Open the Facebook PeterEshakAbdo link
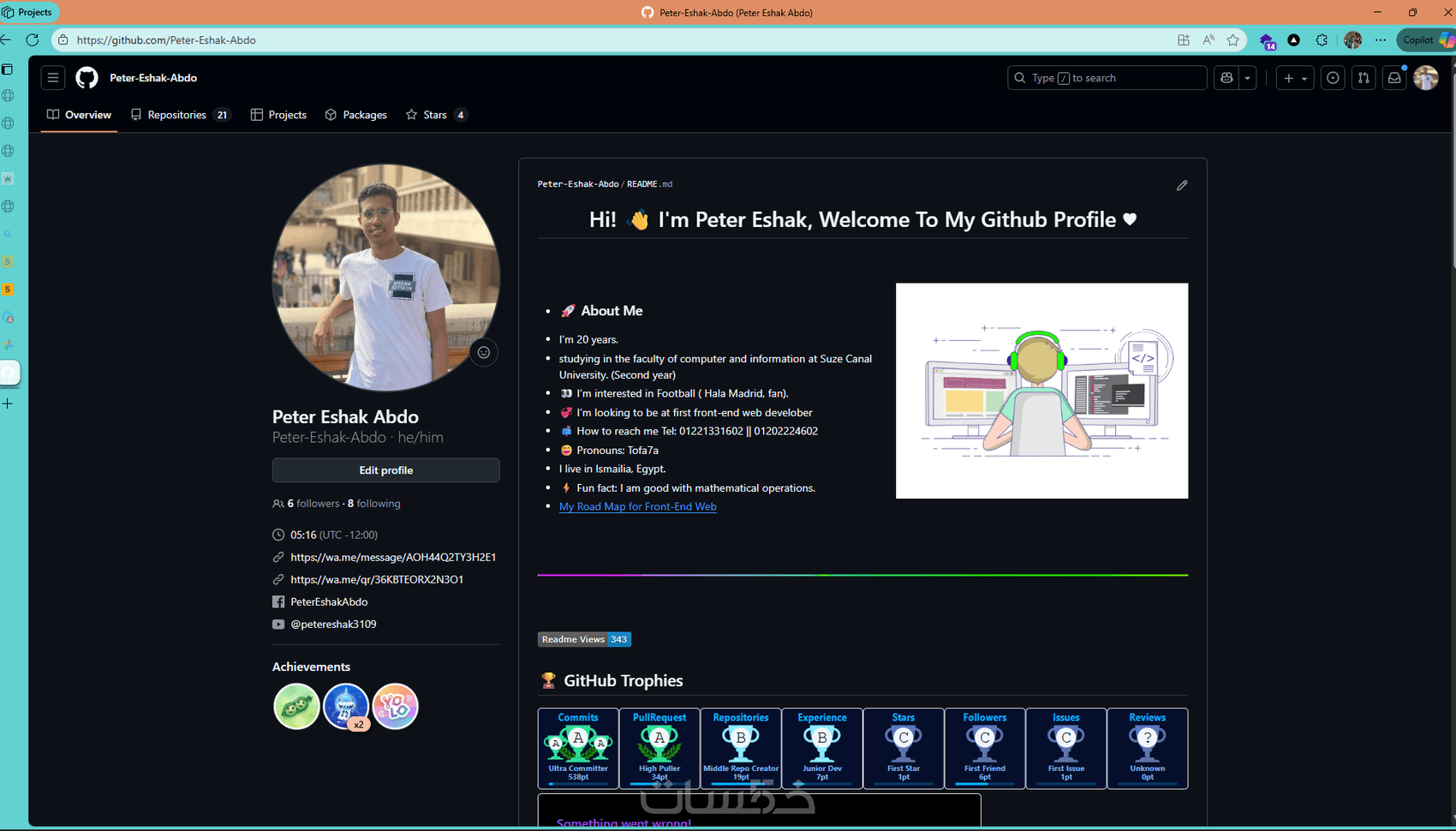 point(329,602)
